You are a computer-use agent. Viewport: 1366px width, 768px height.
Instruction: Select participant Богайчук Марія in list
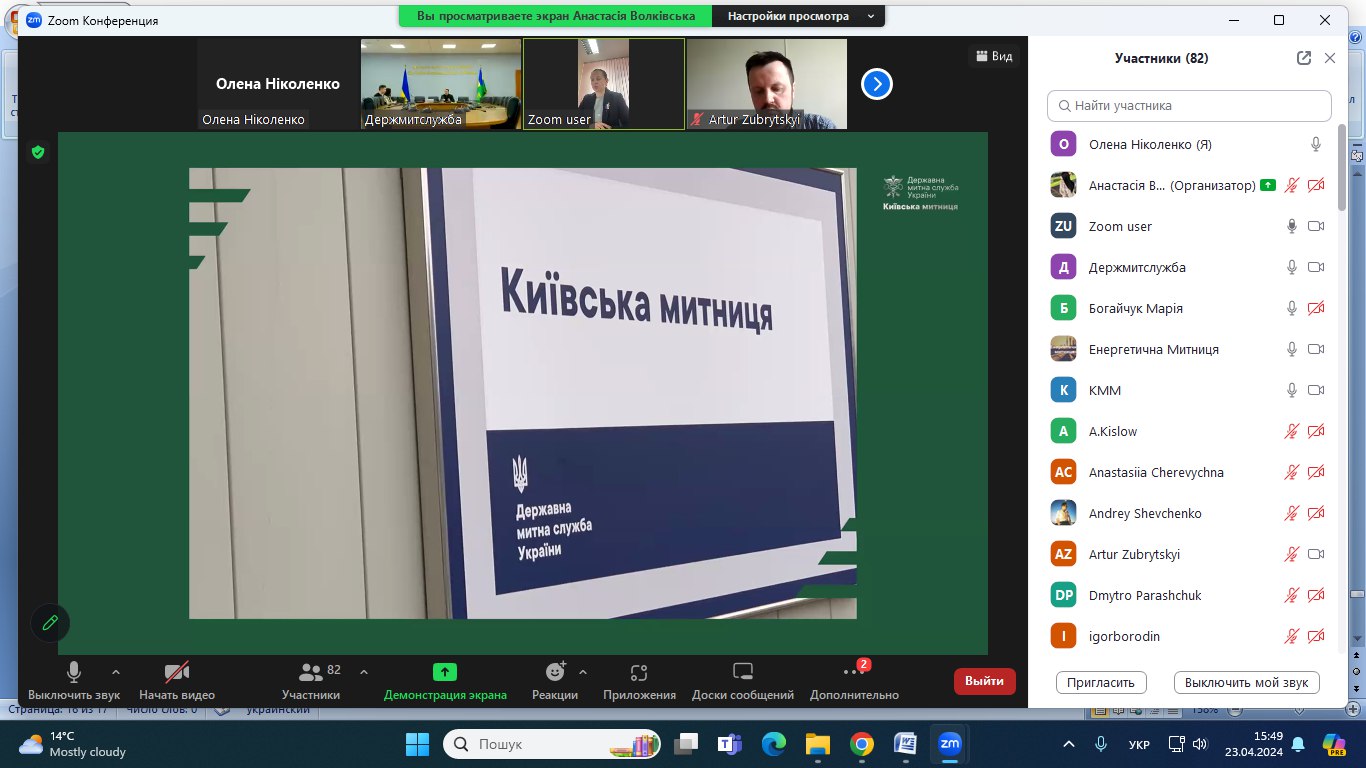tap(1189, 308)
